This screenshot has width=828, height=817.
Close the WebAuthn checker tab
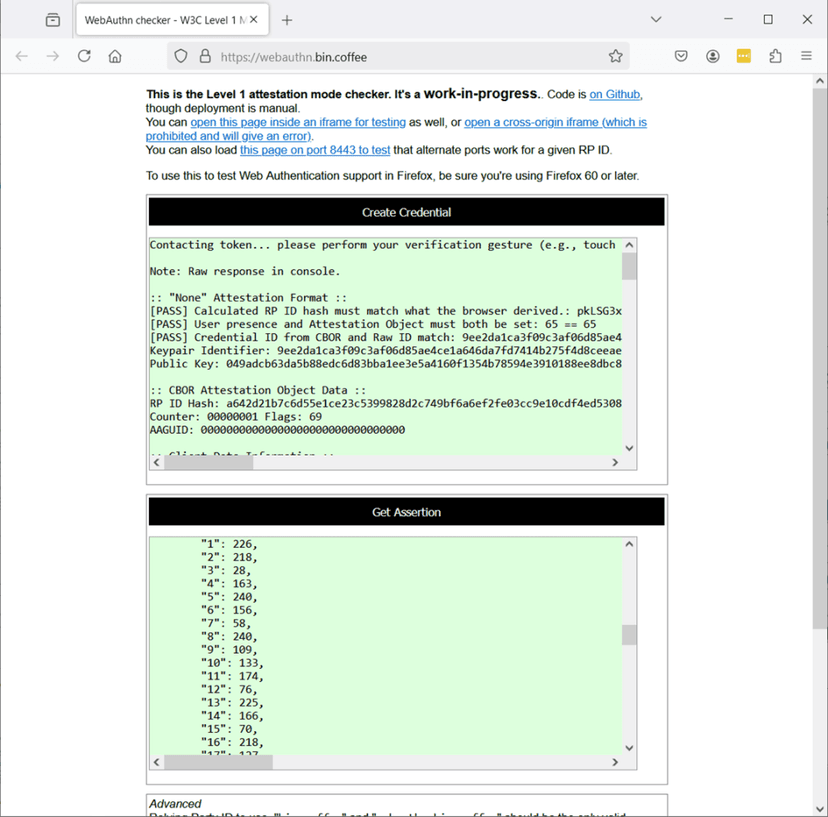point(254,20)
